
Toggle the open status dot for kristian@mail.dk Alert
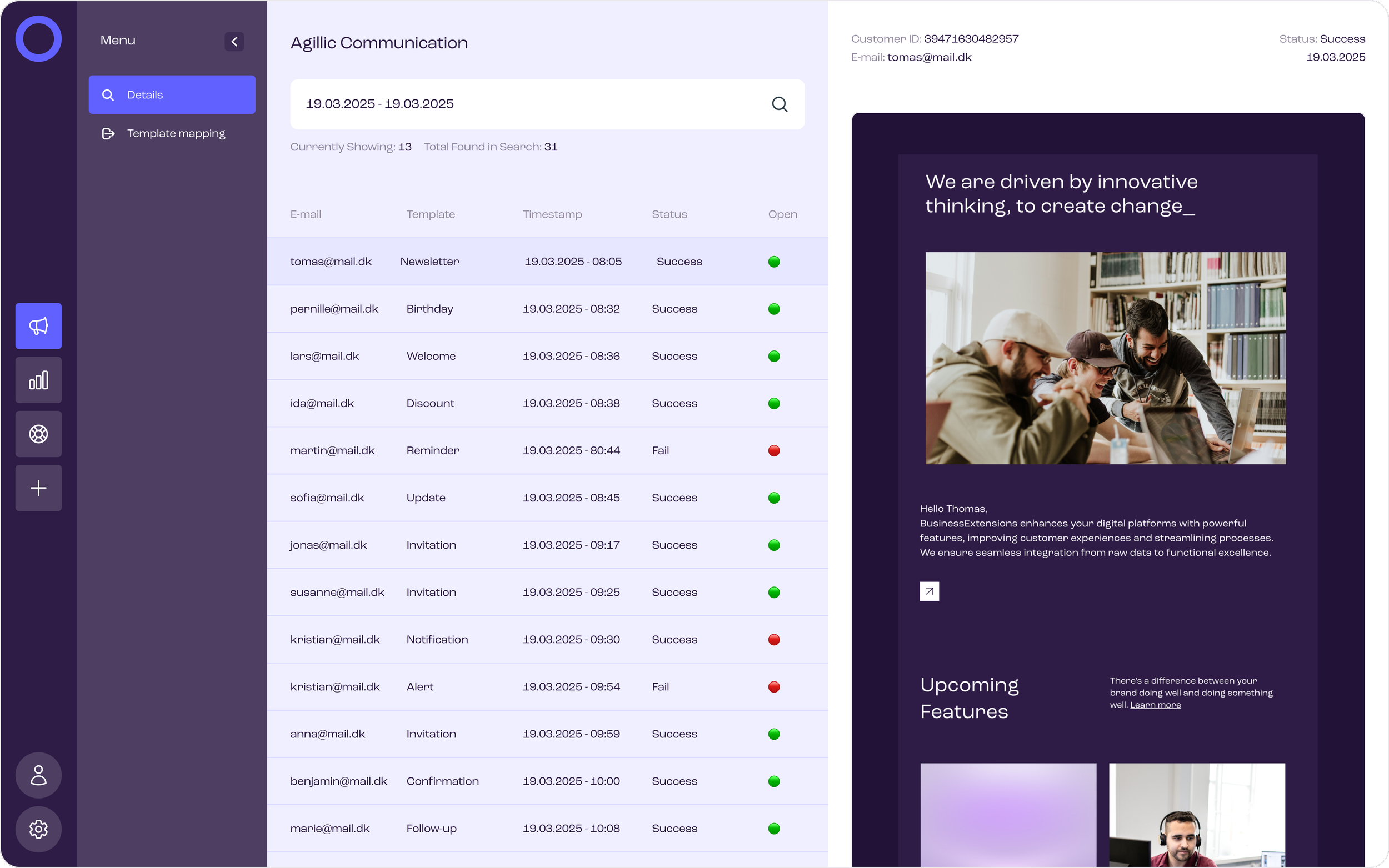pyautogui.click(x=773, y=686)
